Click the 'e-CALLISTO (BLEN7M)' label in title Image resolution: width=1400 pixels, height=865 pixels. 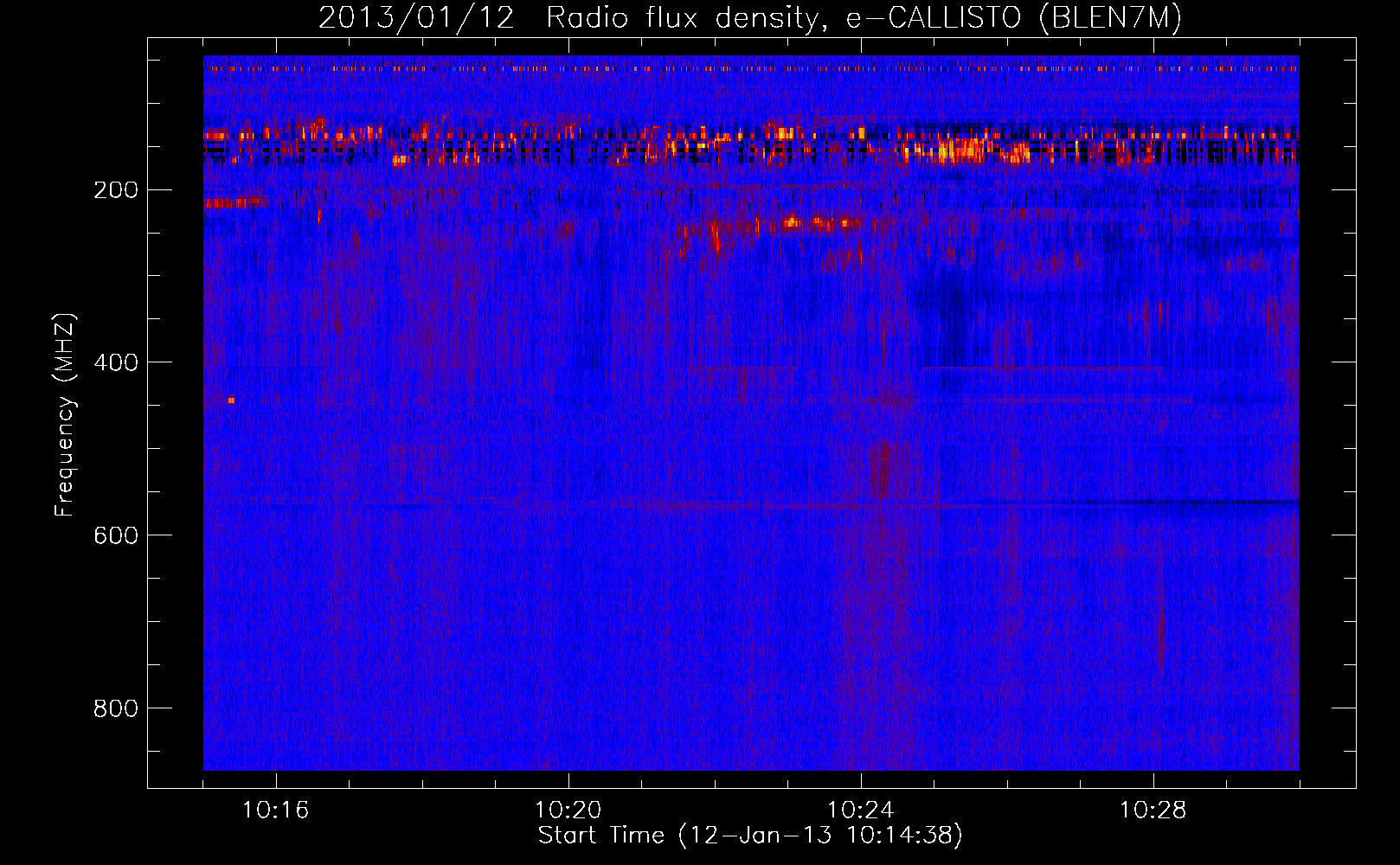(x=1013, y=18)
